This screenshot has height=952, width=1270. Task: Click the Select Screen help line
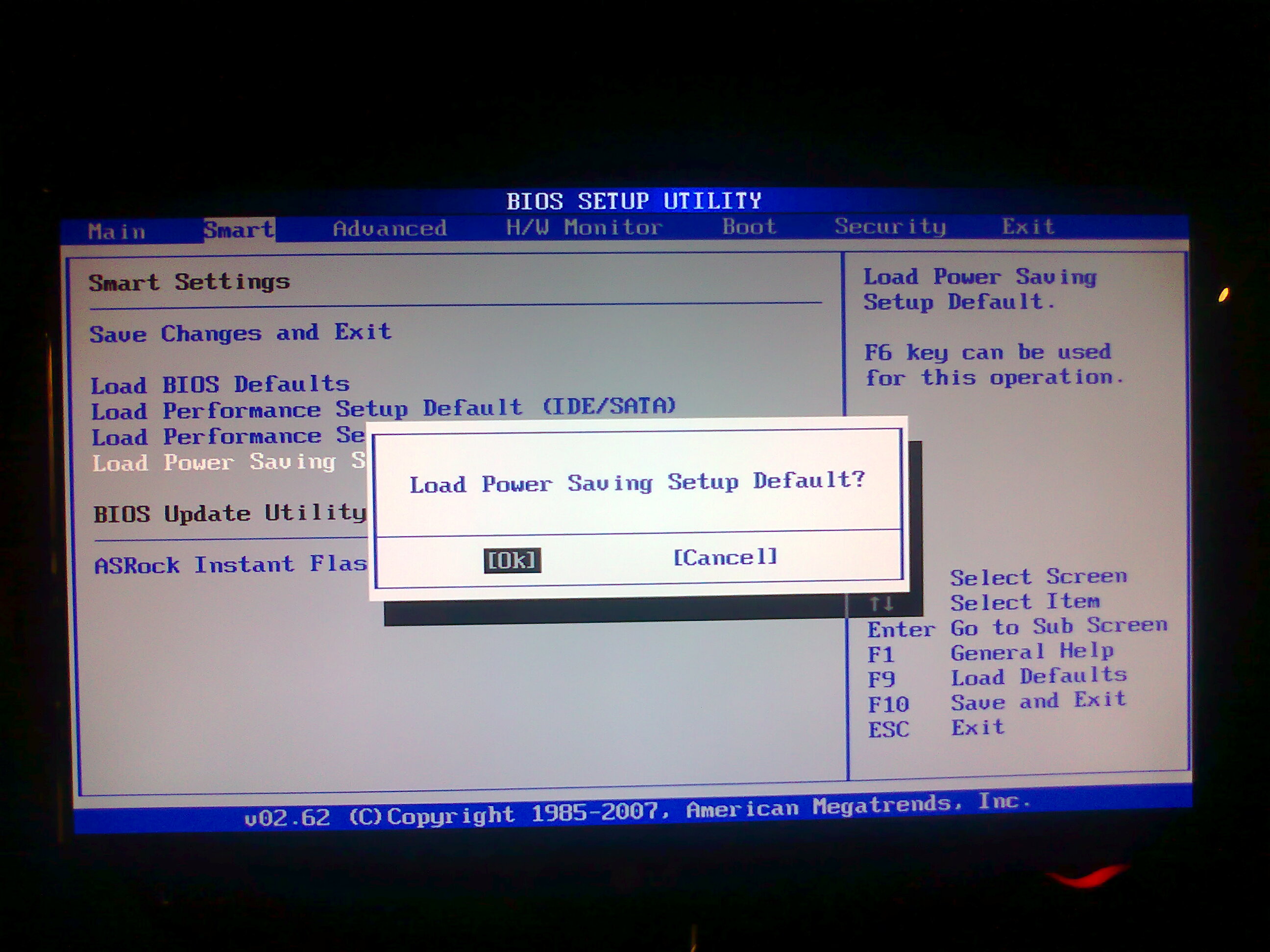point(1039,576)
